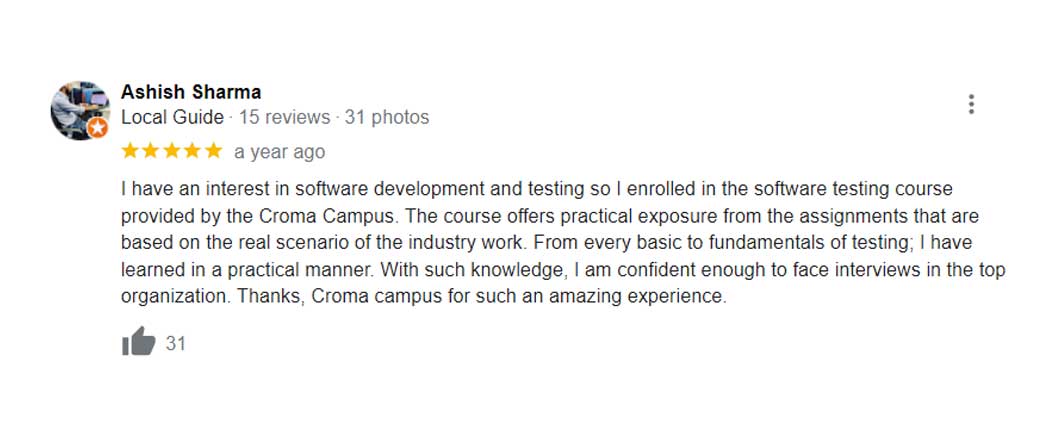Click the second yellow rating star
1059x424 pixels.
tap(151, 152)
